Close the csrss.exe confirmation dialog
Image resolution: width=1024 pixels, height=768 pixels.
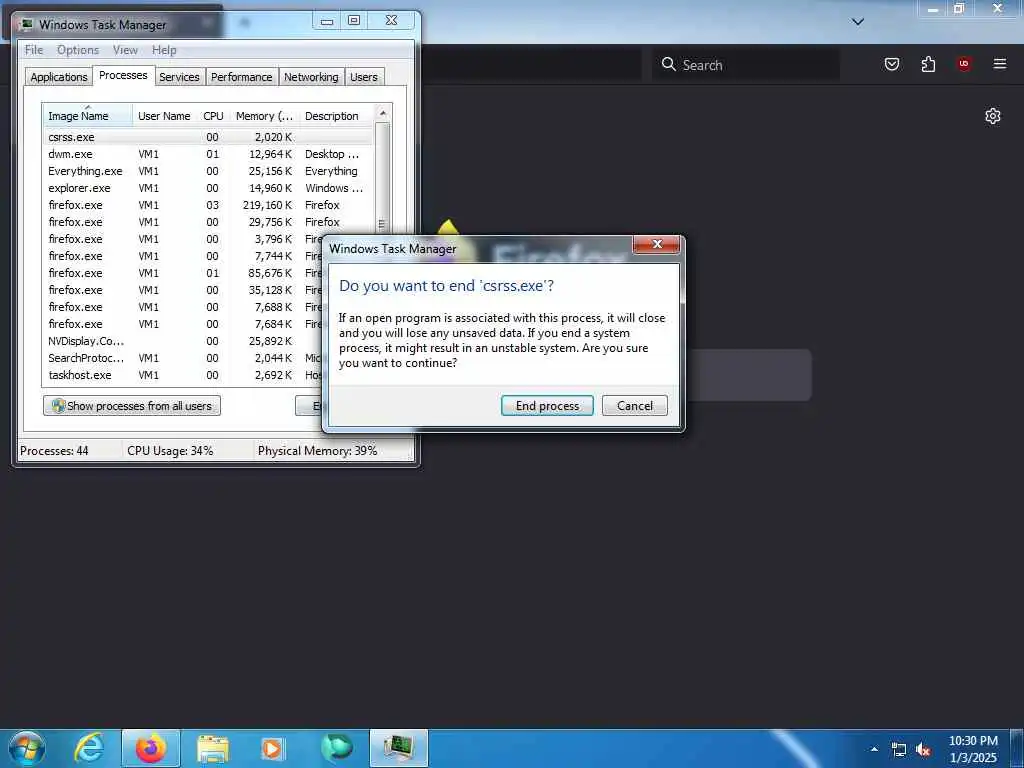click(657, 244)
